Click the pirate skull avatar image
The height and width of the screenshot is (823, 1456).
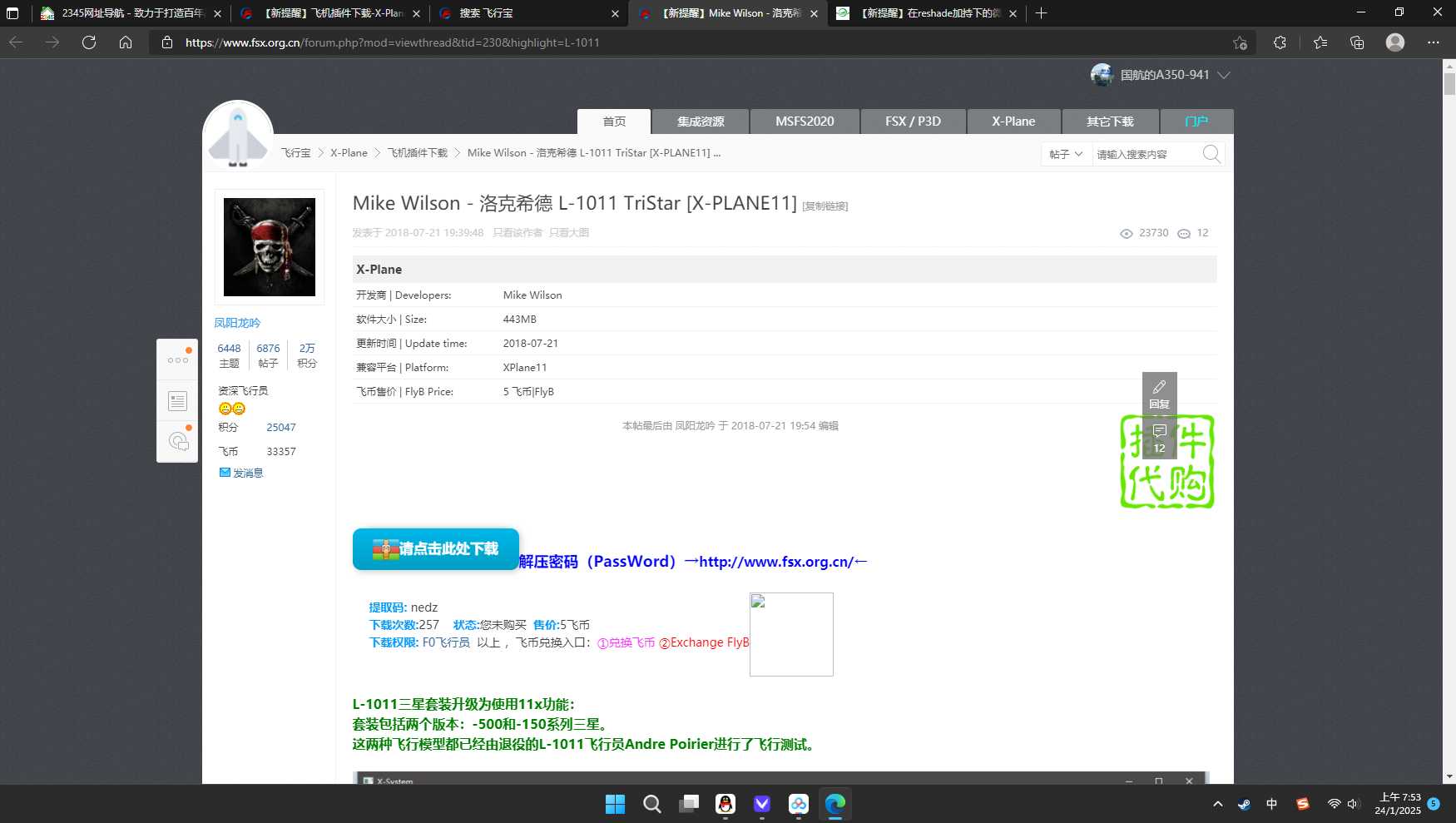[x=270, y=247]
